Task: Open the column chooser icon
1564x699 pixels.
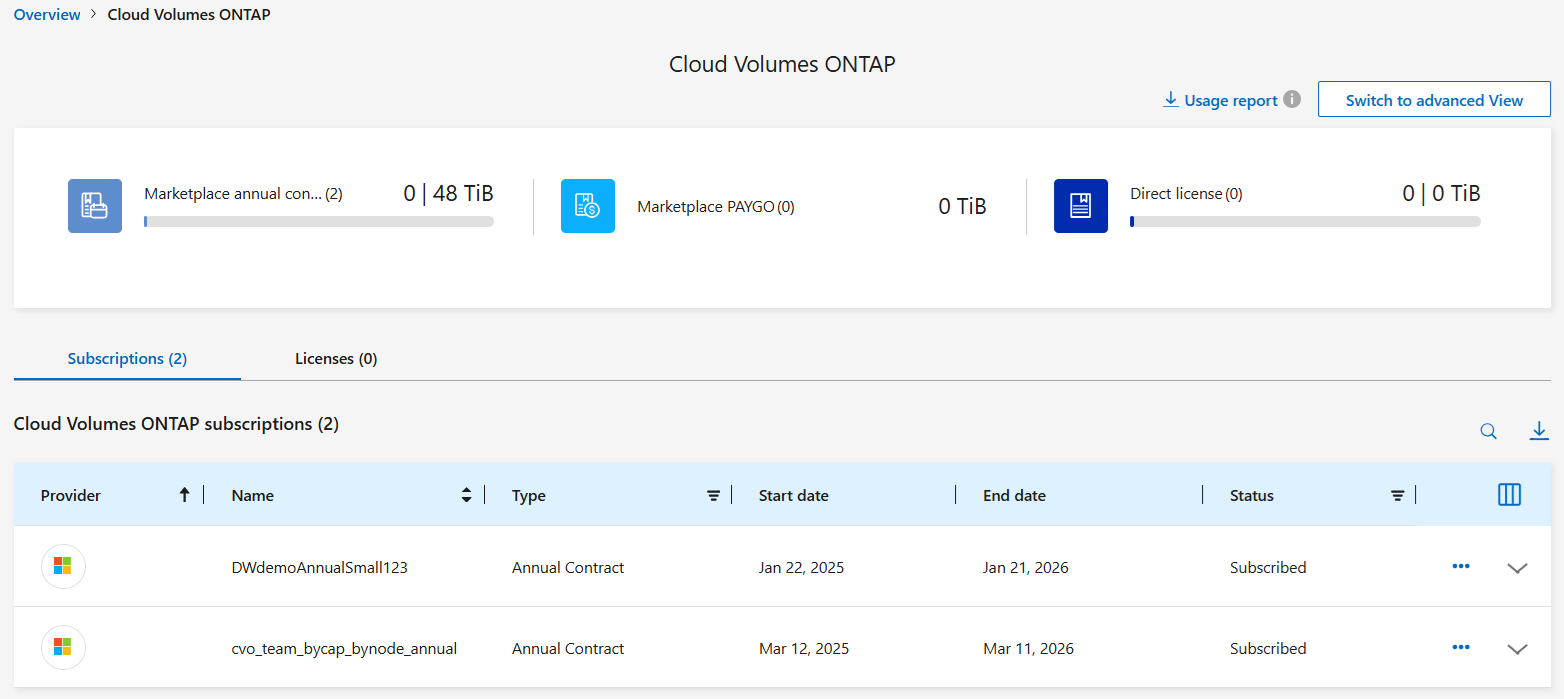Action: pyautogui.click(x=1510, y=495)
